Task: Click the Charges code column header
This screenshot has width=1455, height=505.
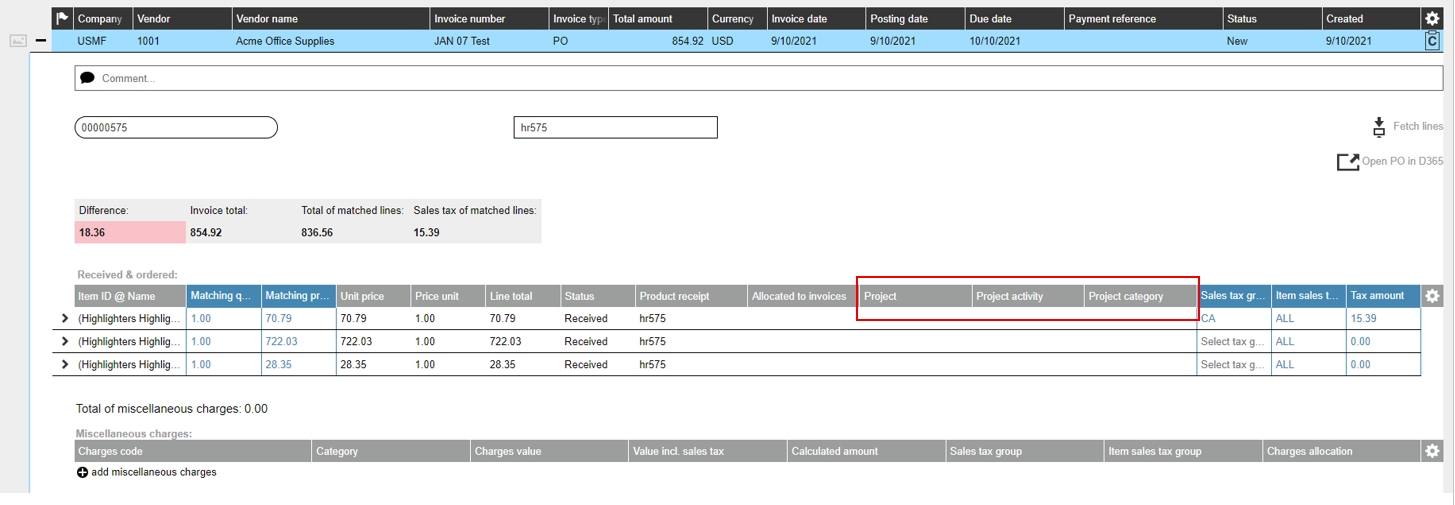Action: [192, 451]
